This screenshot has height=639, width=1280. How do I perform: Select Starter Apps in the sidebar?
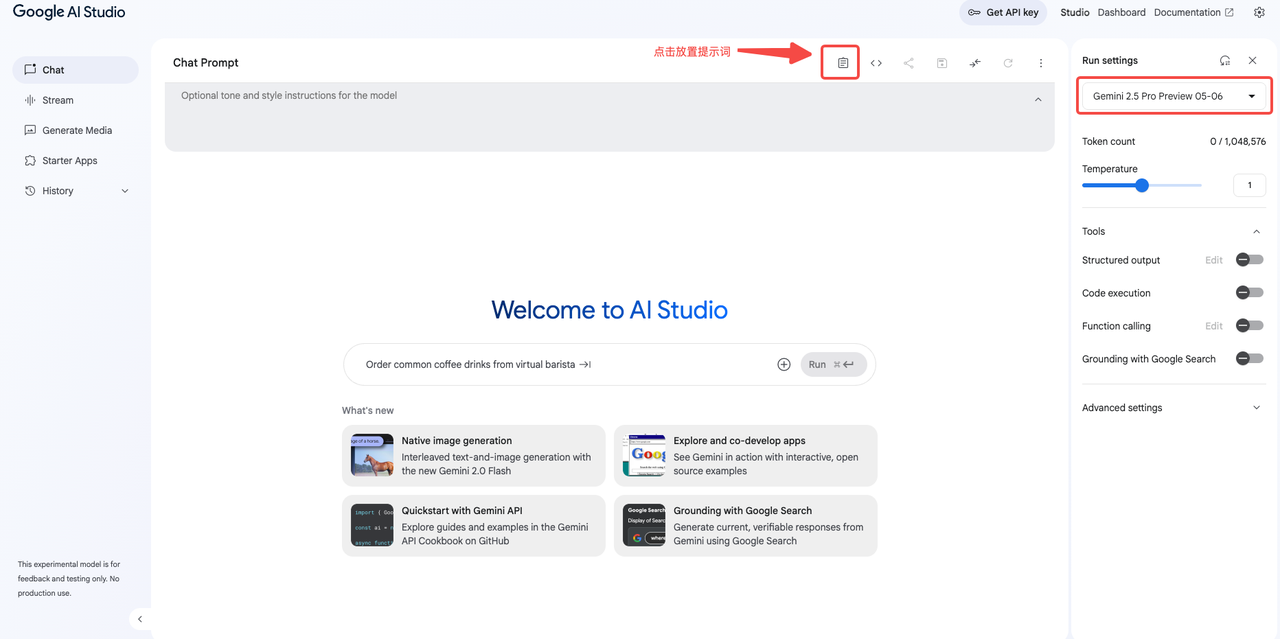pyautogui.click(x=75, y=160)
